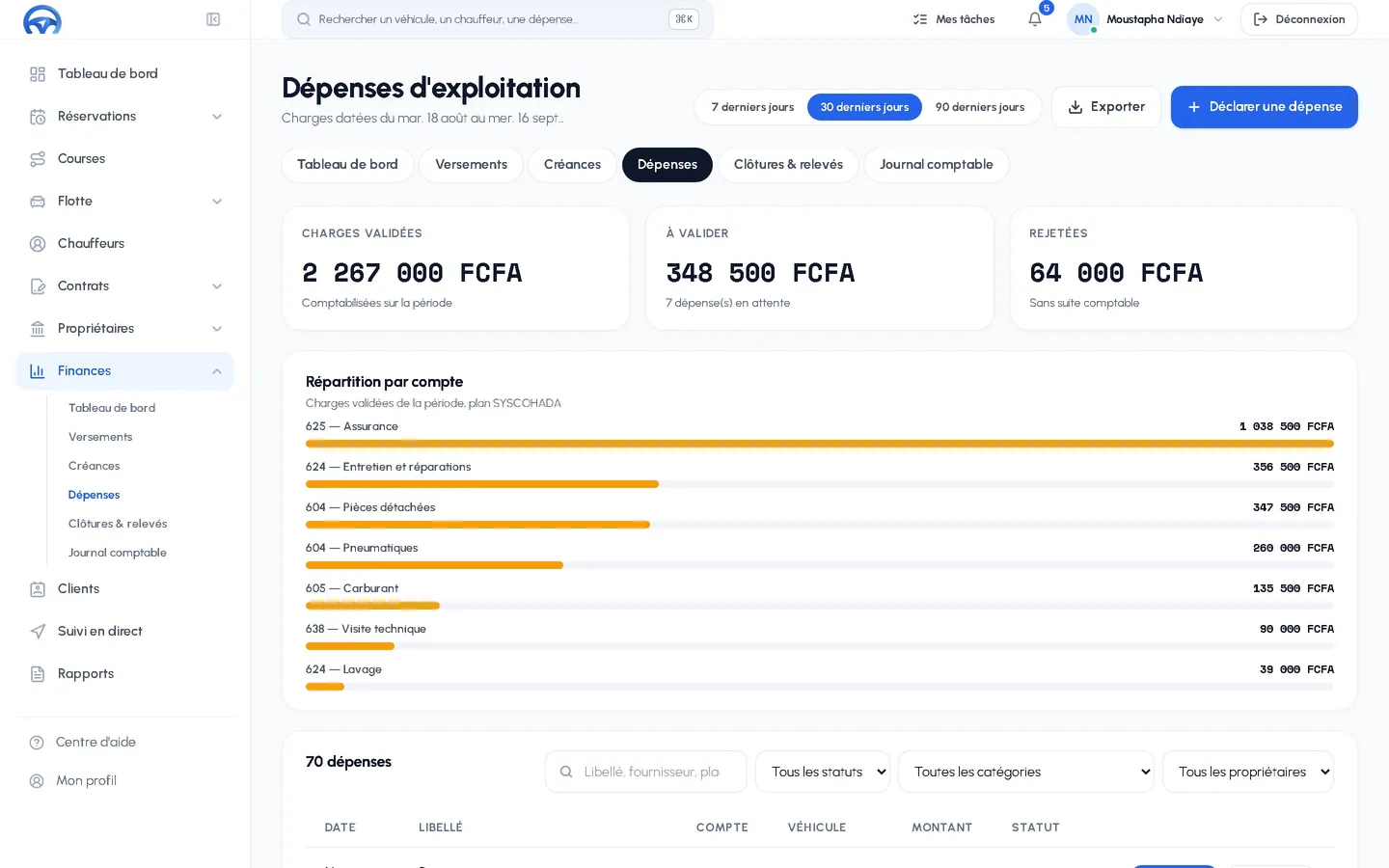The height and width of the screenshot is (868, 1389).
Task: Log out with Déconnexion
Action: tap(1299, 19)
